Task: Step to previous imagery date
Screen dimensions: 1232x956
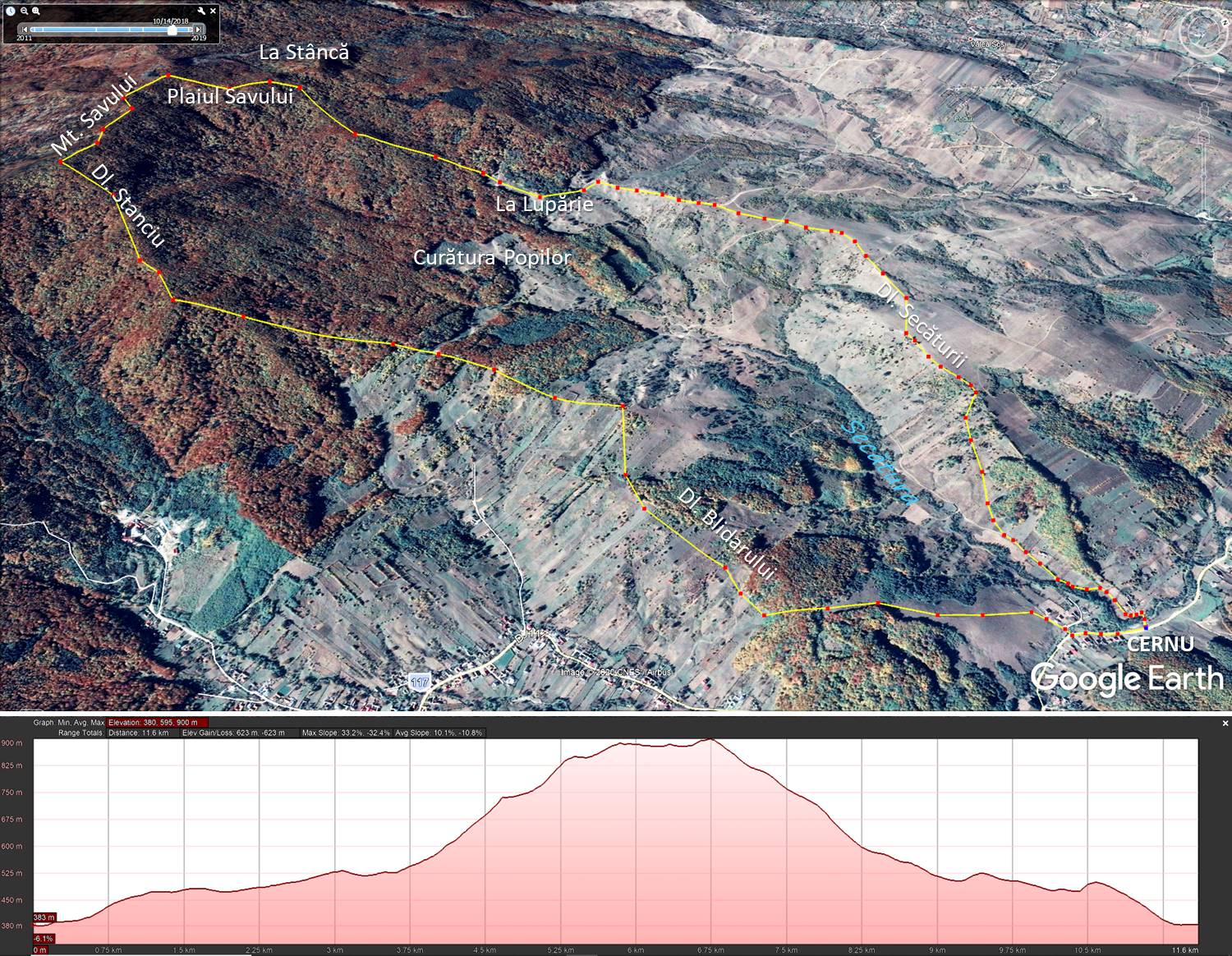Action: [25, 30]
